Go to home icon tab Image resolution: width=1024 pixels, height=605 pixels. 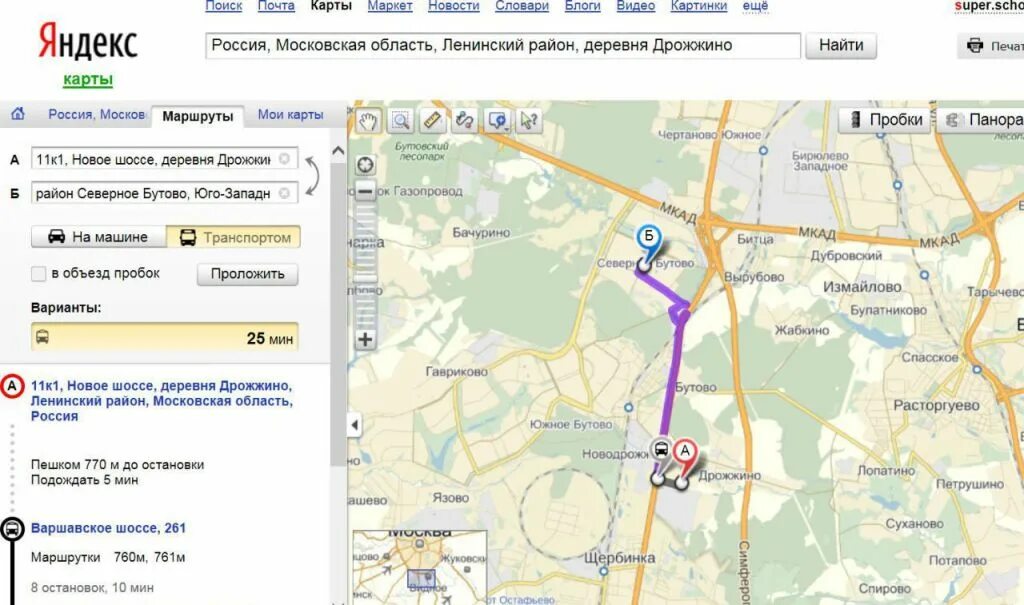(18, 114)
